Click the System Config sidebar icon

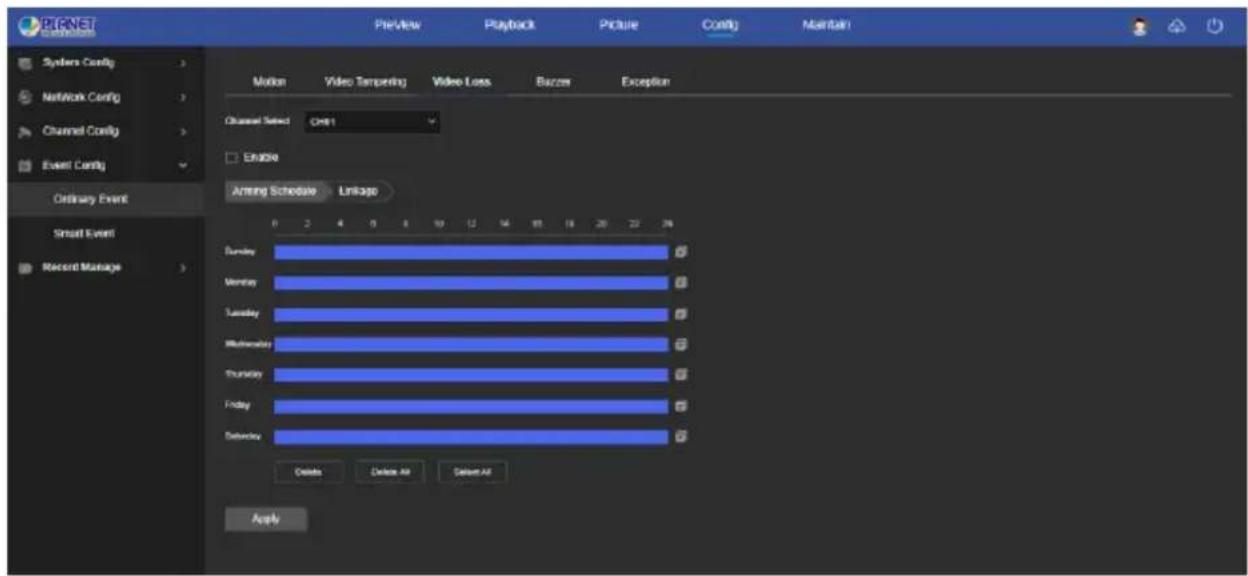pyautogui.click(x=26, y=63)
